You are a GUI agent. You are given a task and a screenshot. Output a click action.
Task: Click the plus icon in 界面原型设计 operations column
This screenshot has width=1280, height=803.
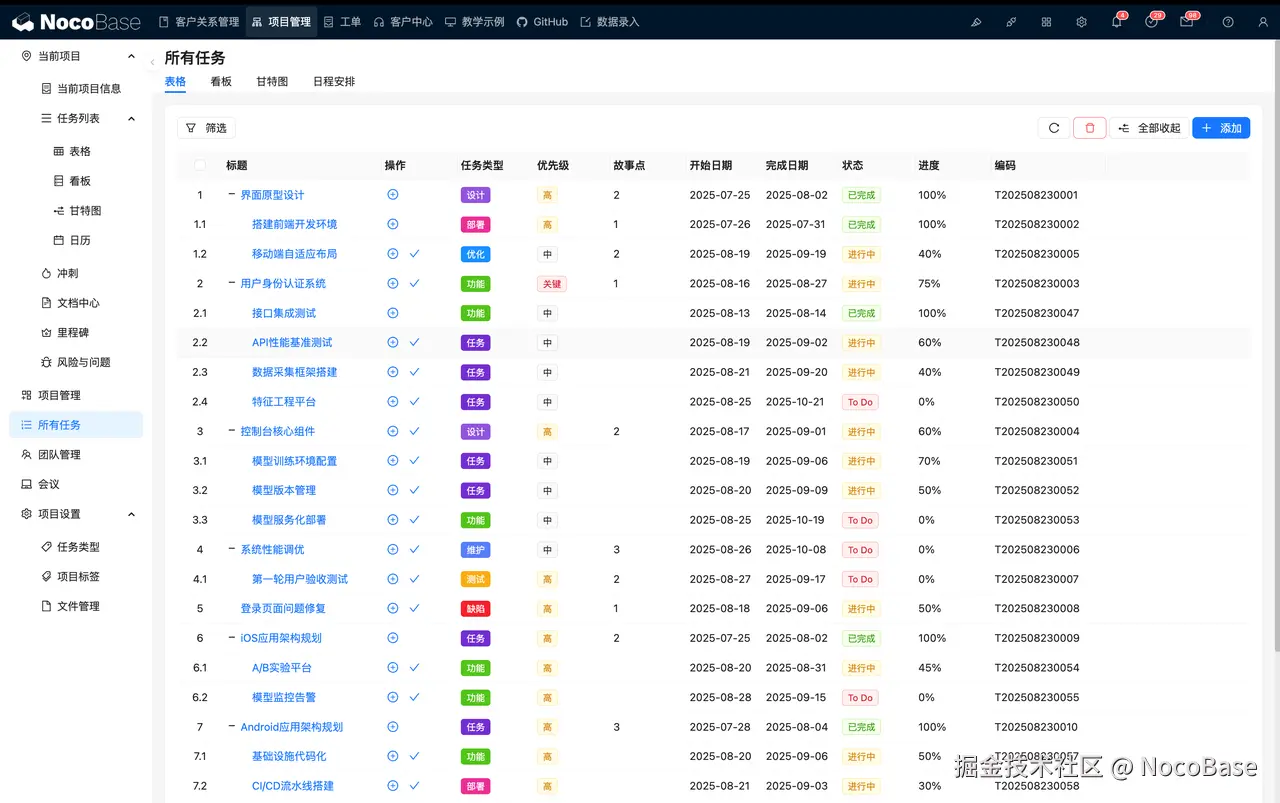(x=395, y=195)
